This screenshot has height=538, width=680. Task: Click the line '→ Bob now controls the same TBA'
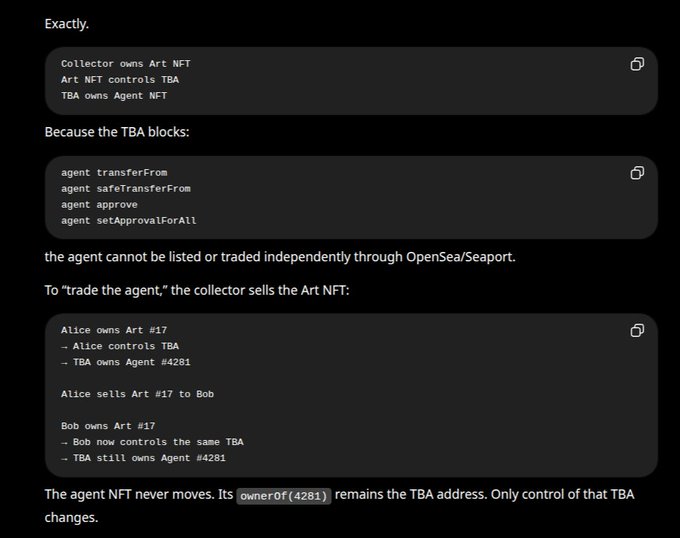pos(152,442)
